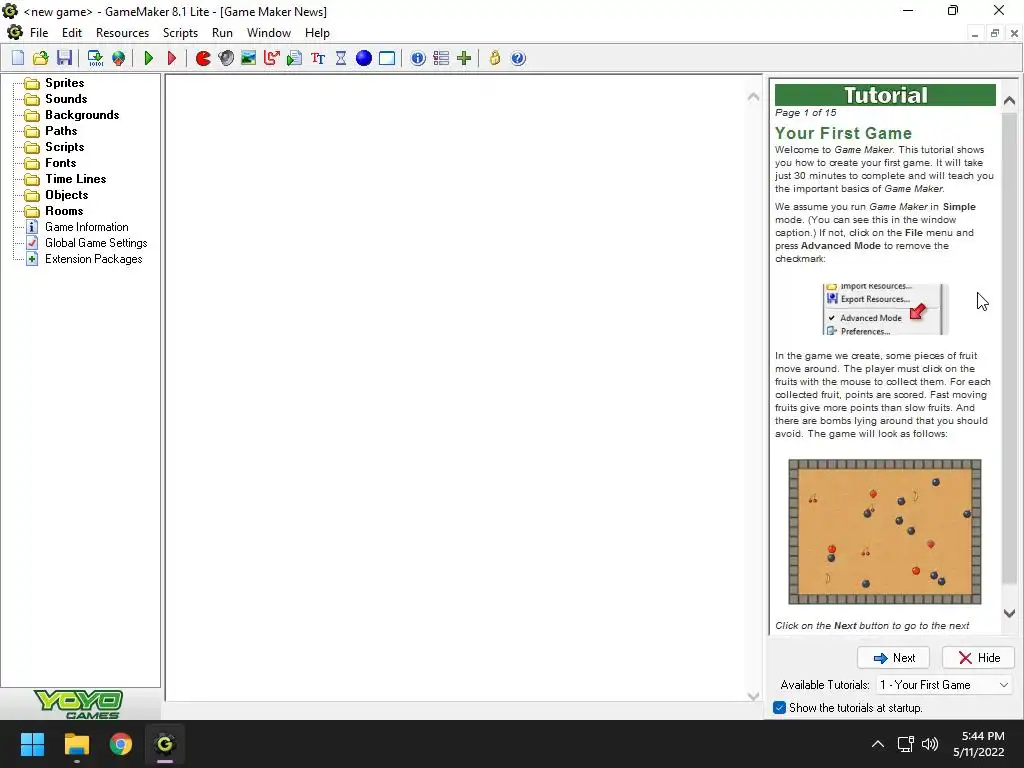Create a sound with speaker icon
Image resolution: width=1024 pixels, height=768 pixels.
click(226, 58)
